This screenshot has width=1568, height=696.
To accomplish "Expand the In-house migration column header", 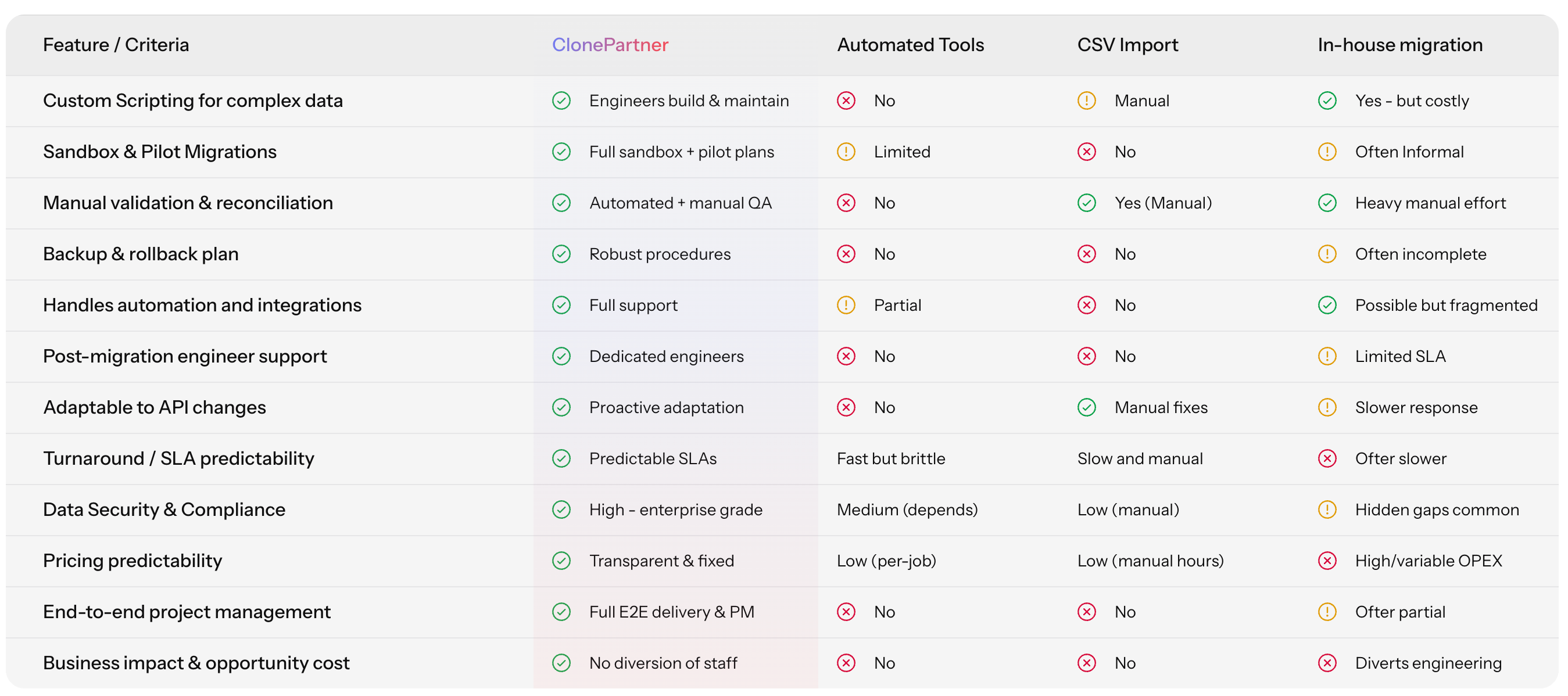I will (x=1399, y=44).
